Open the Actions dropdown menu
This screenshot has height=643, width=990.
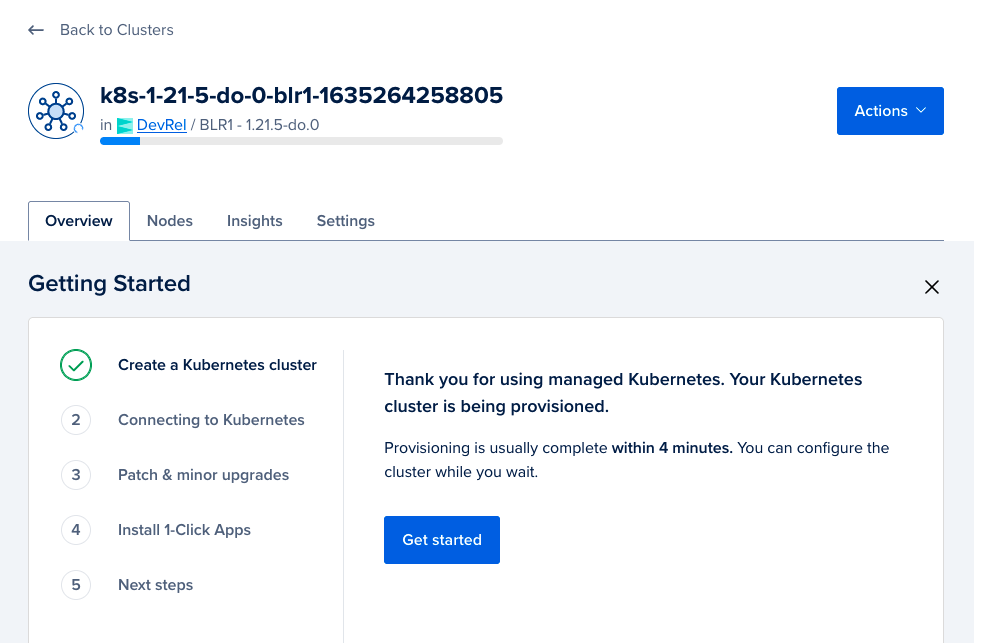[x=890, y=111]
